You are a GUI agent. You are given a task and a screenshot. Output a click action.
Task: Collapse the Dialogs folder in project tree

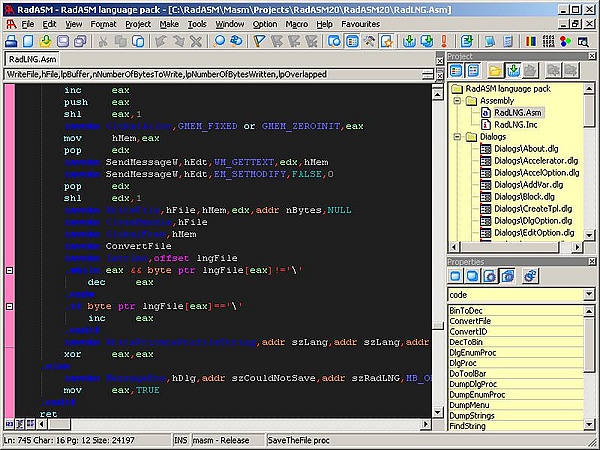[457, 137]
